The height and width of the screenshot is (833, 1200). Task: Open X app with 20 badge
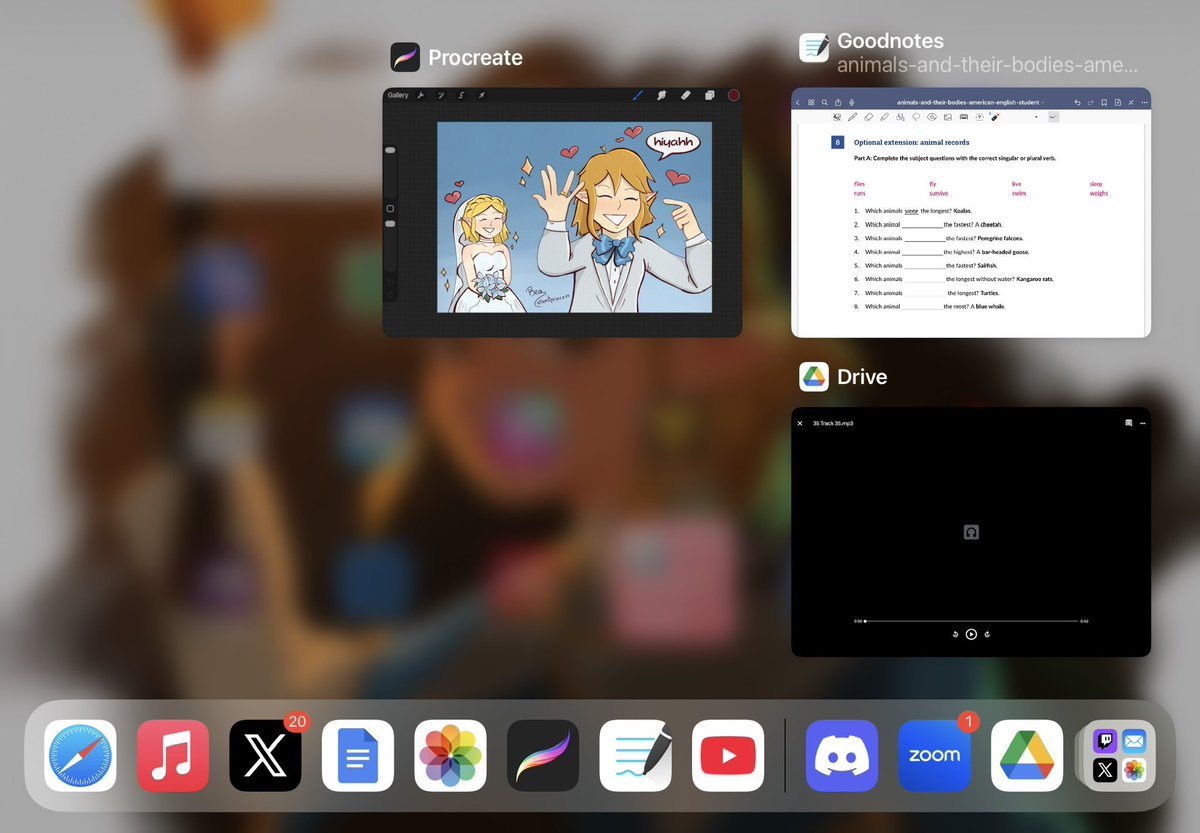coord(265,755)
